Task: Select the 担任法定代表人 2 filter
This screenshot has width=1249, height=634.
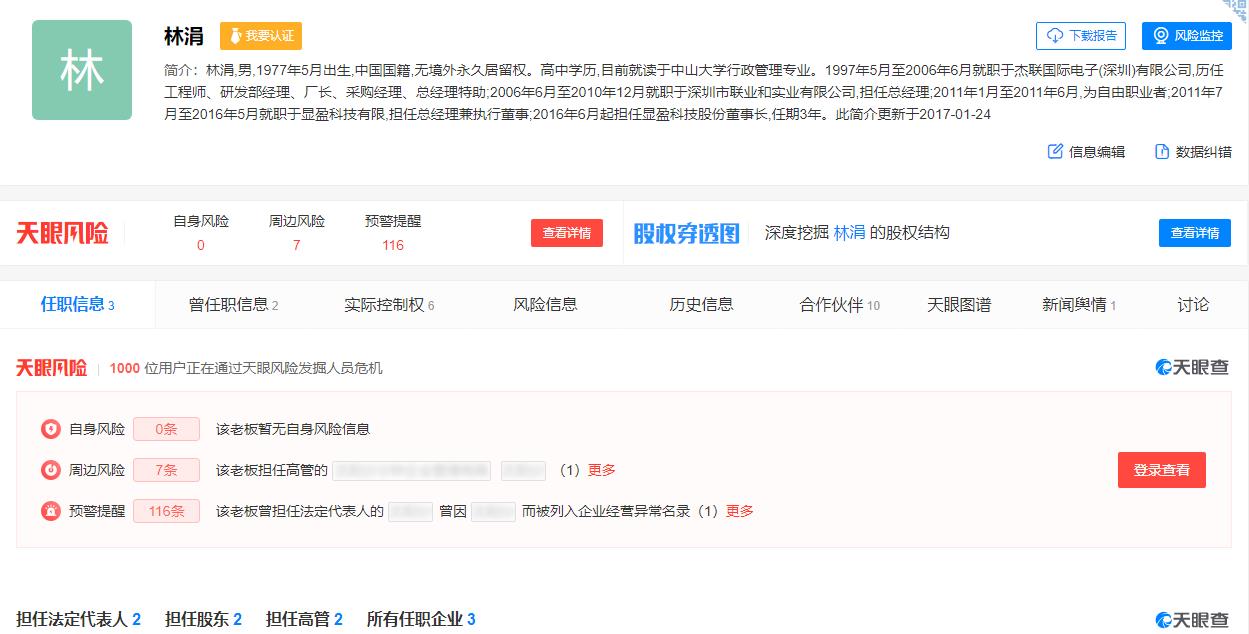Action: tap(78, 620)
